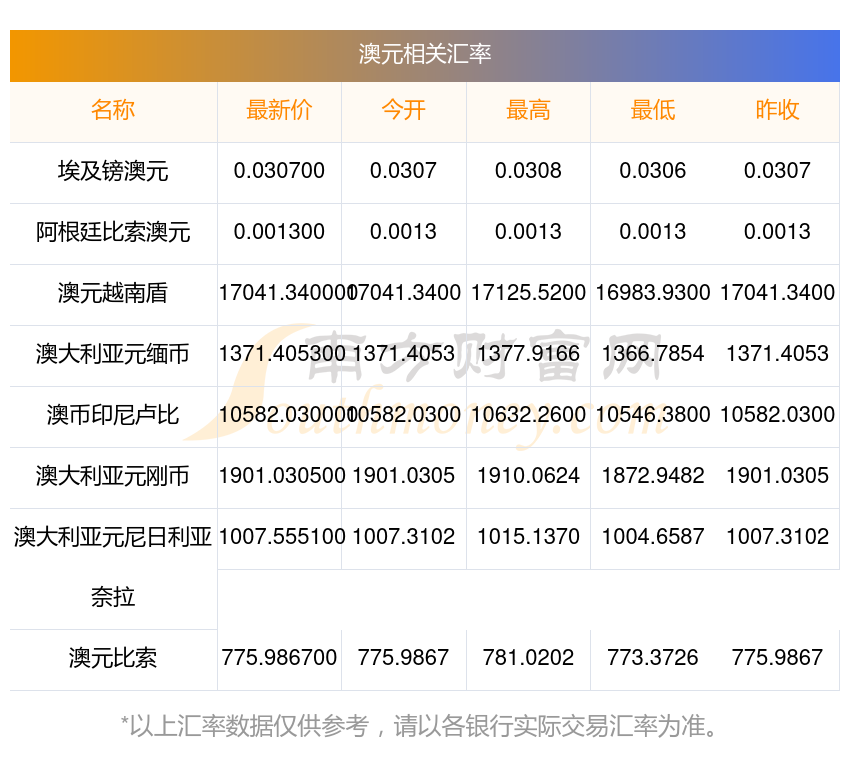This screenshot has width=850, height=757.
Task: Select the 最新价 column header
Action: pyautogui.click(x=279, y=110)
